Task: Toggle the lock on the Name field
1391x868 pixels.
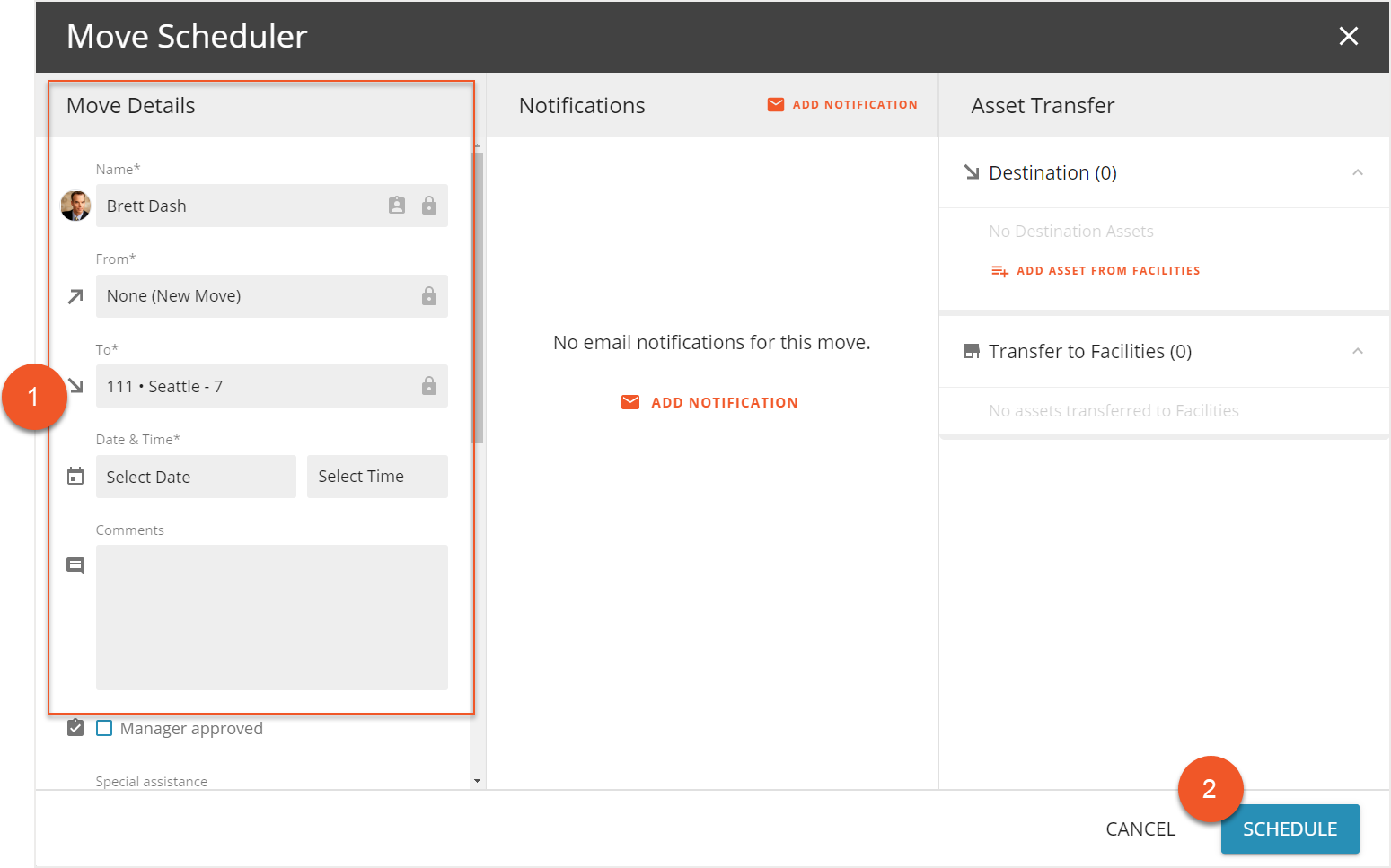Action: click(429, 206)
